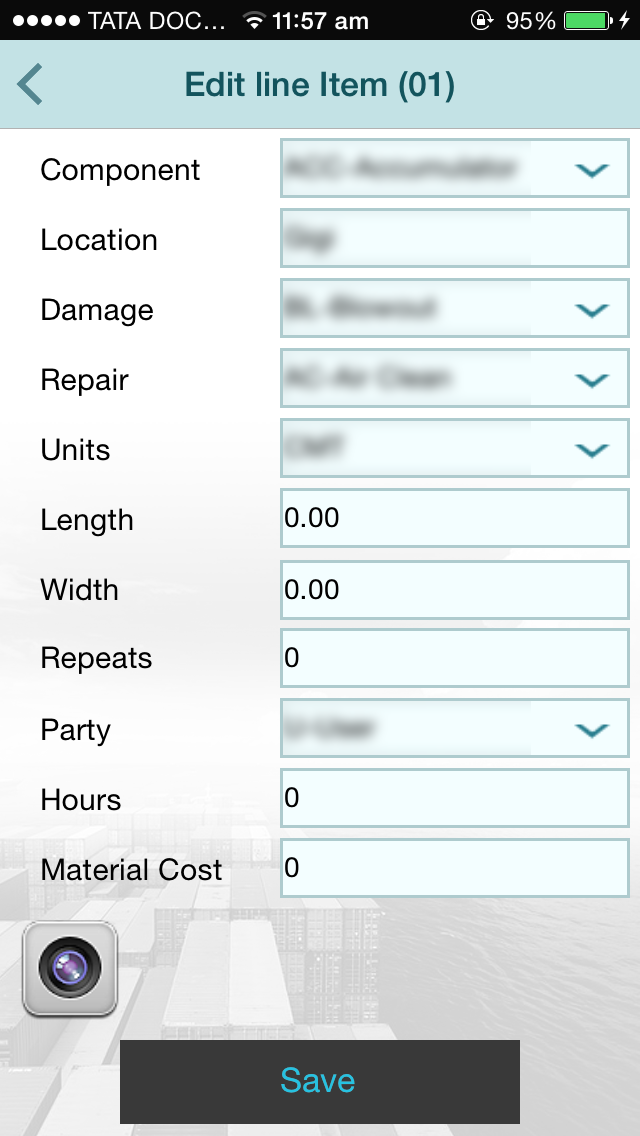Tap the back arrow icon

(30, 85)
